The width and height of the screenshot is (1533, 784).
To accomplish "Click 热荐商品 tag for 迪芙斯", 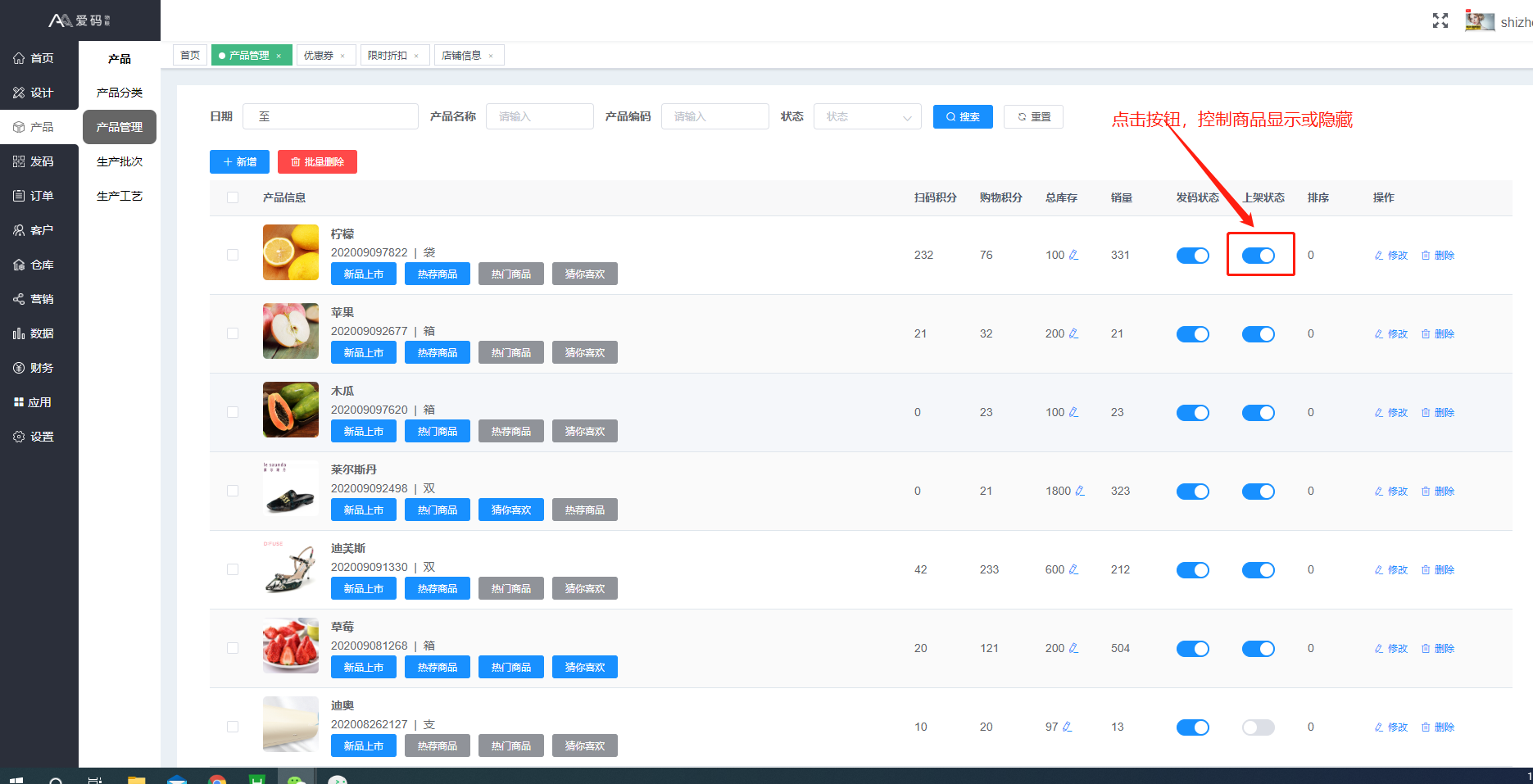I will (438, 588).
